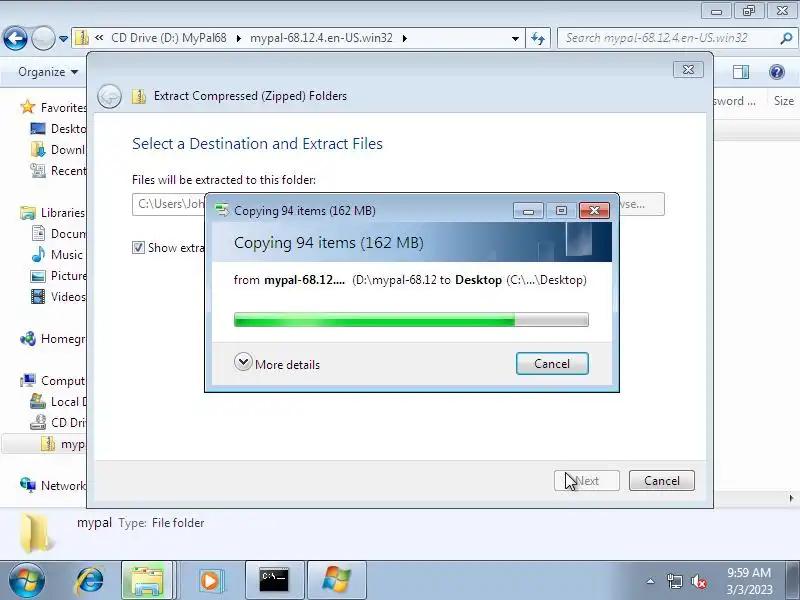Open Desktop in Favorites list
Image resolution: width=800 pixels, height=600 pixels.
tap(59, 129)
